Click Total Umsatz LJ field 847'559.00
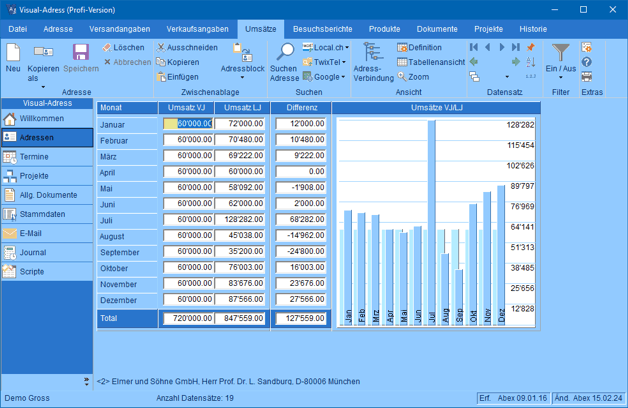 [x=240, y=318]
